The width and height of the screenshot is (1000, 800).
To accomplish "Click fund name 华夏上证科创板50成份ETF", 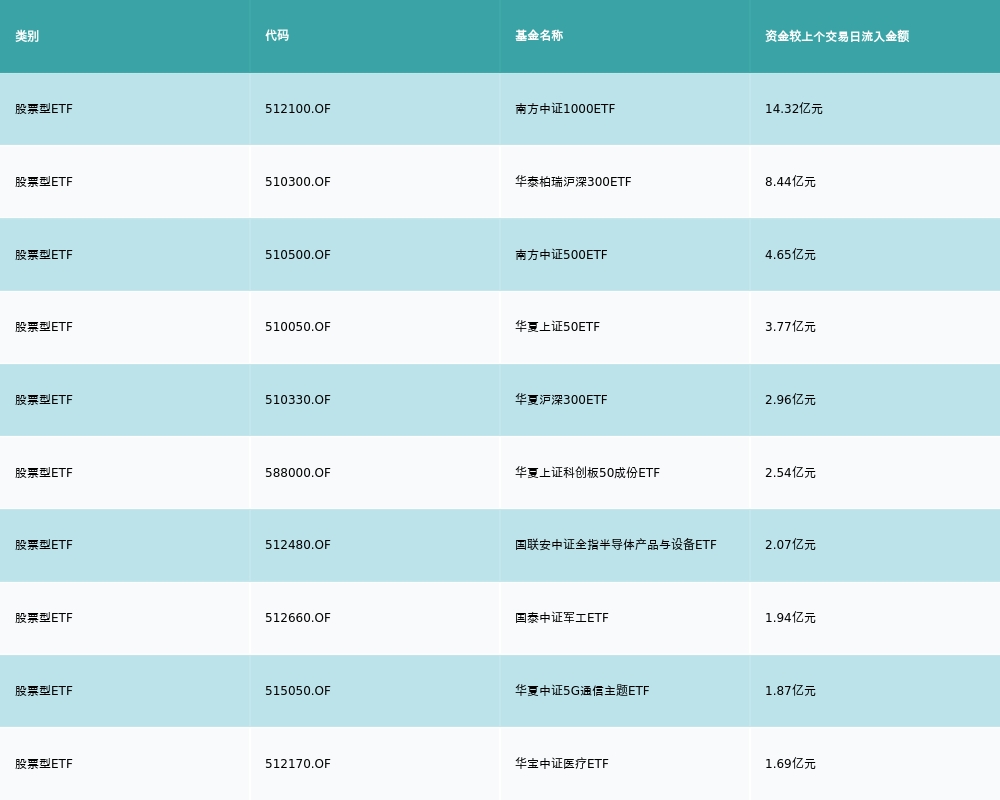I will point(587,473).
